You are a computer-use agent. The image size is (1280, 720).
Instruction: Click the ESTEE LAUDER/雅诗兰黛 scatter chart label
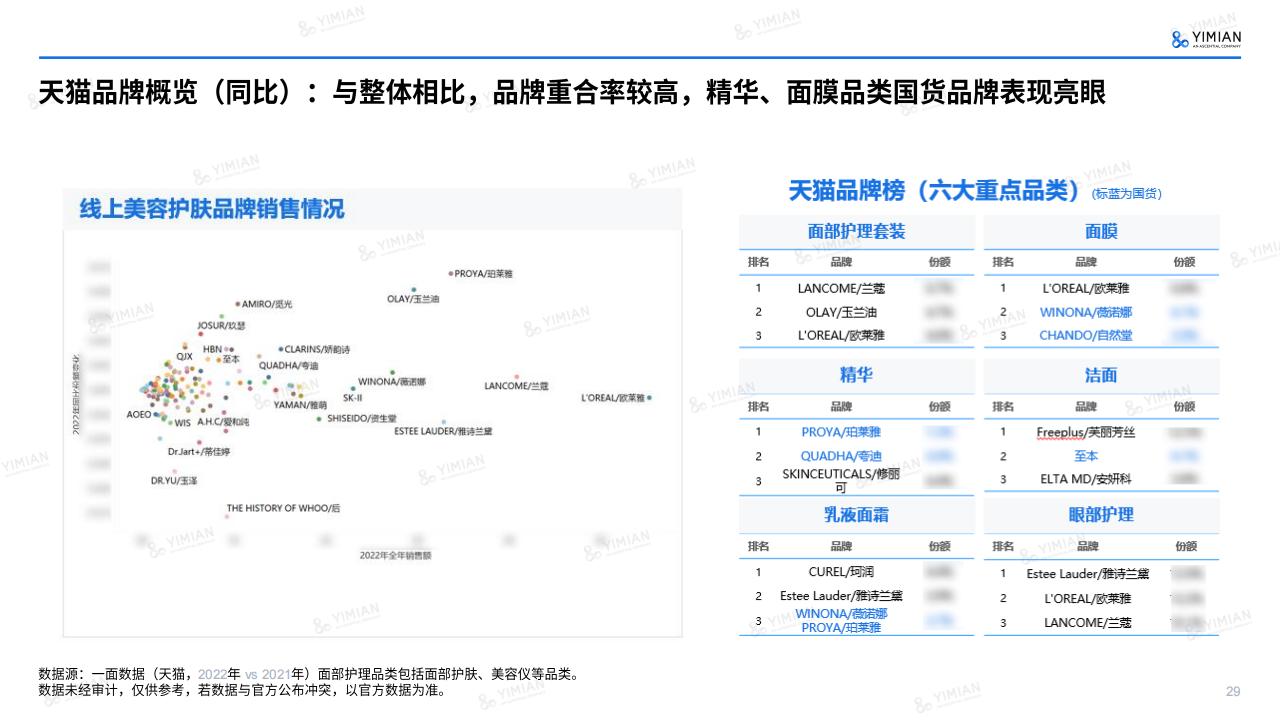coord(443,431)
